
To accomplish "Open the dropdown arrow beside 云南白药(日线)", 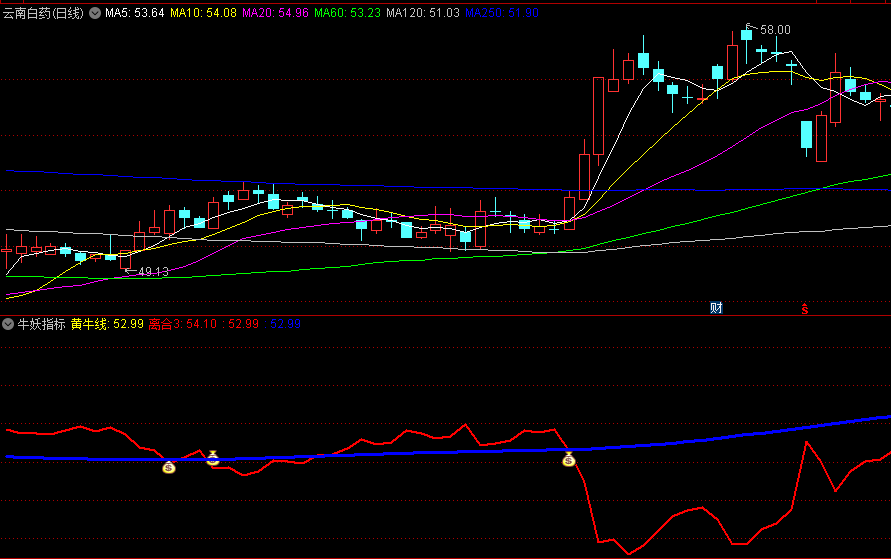I will 95,13.
